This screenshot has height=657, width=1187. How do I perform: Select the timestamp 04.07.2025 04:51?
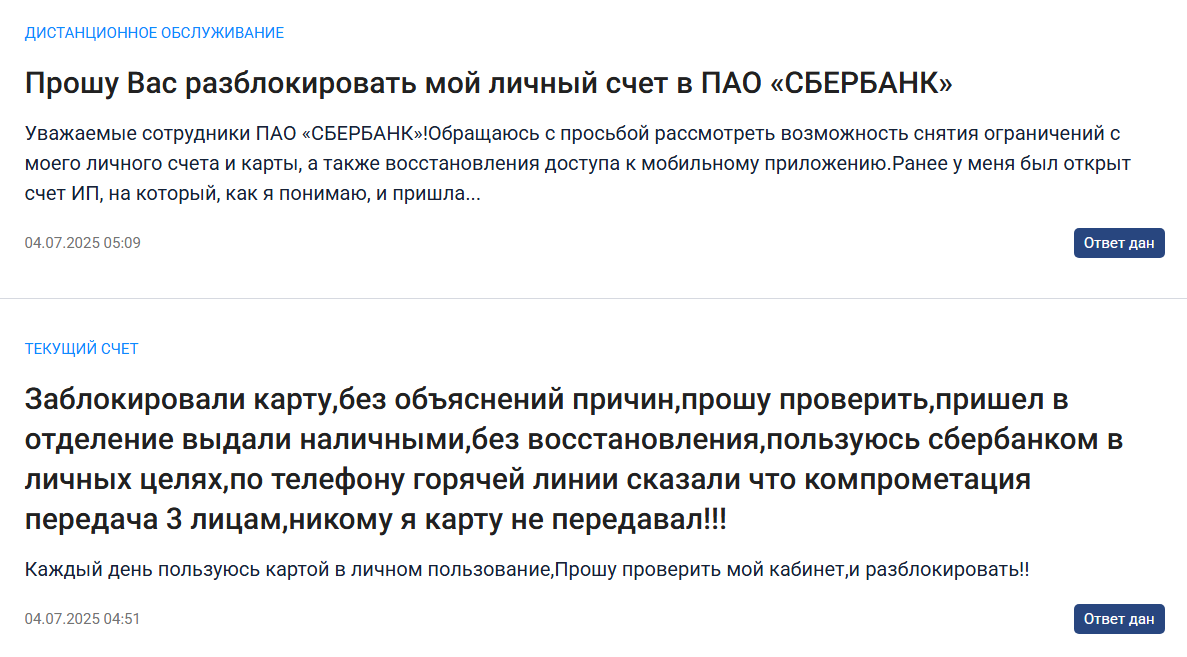click(83, 619)
